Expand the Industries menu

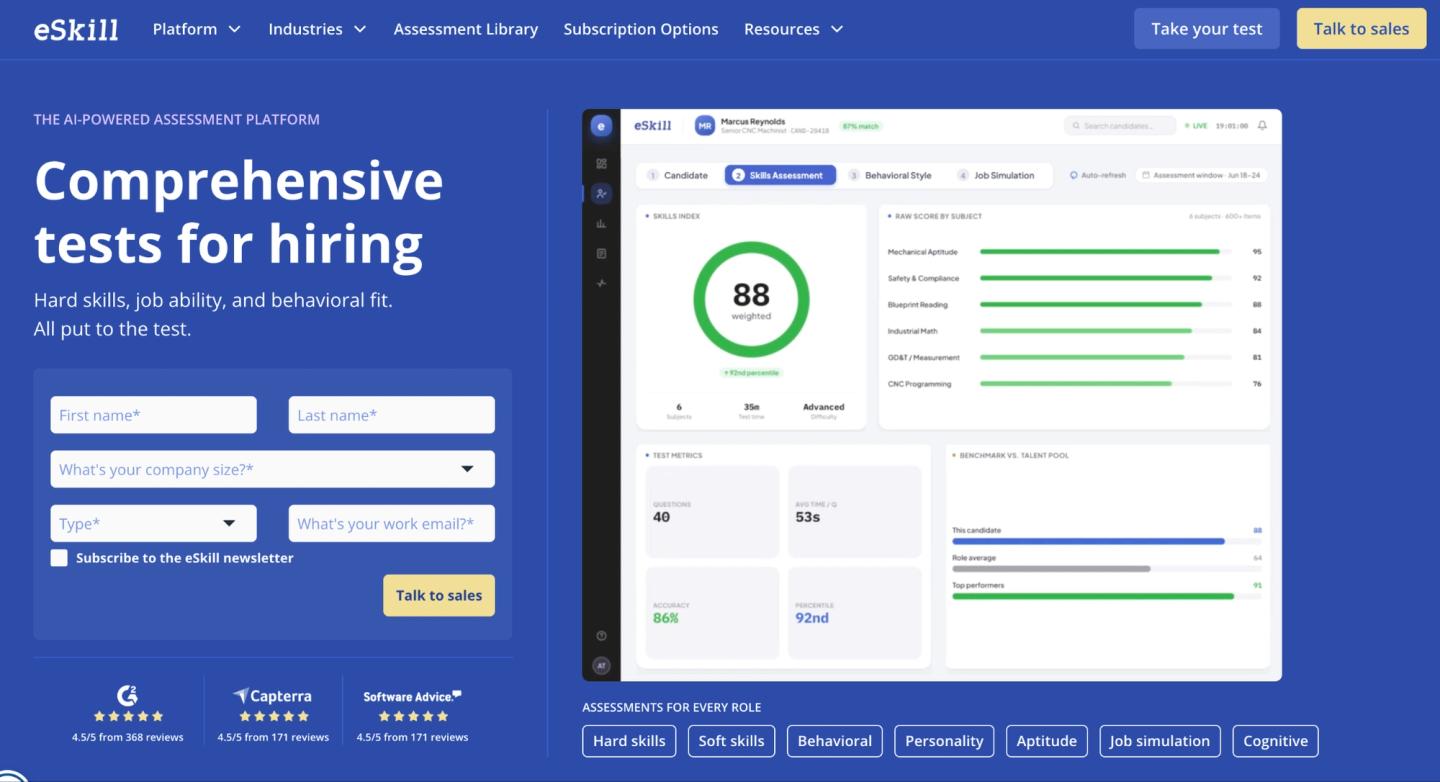tap(317, 29)
